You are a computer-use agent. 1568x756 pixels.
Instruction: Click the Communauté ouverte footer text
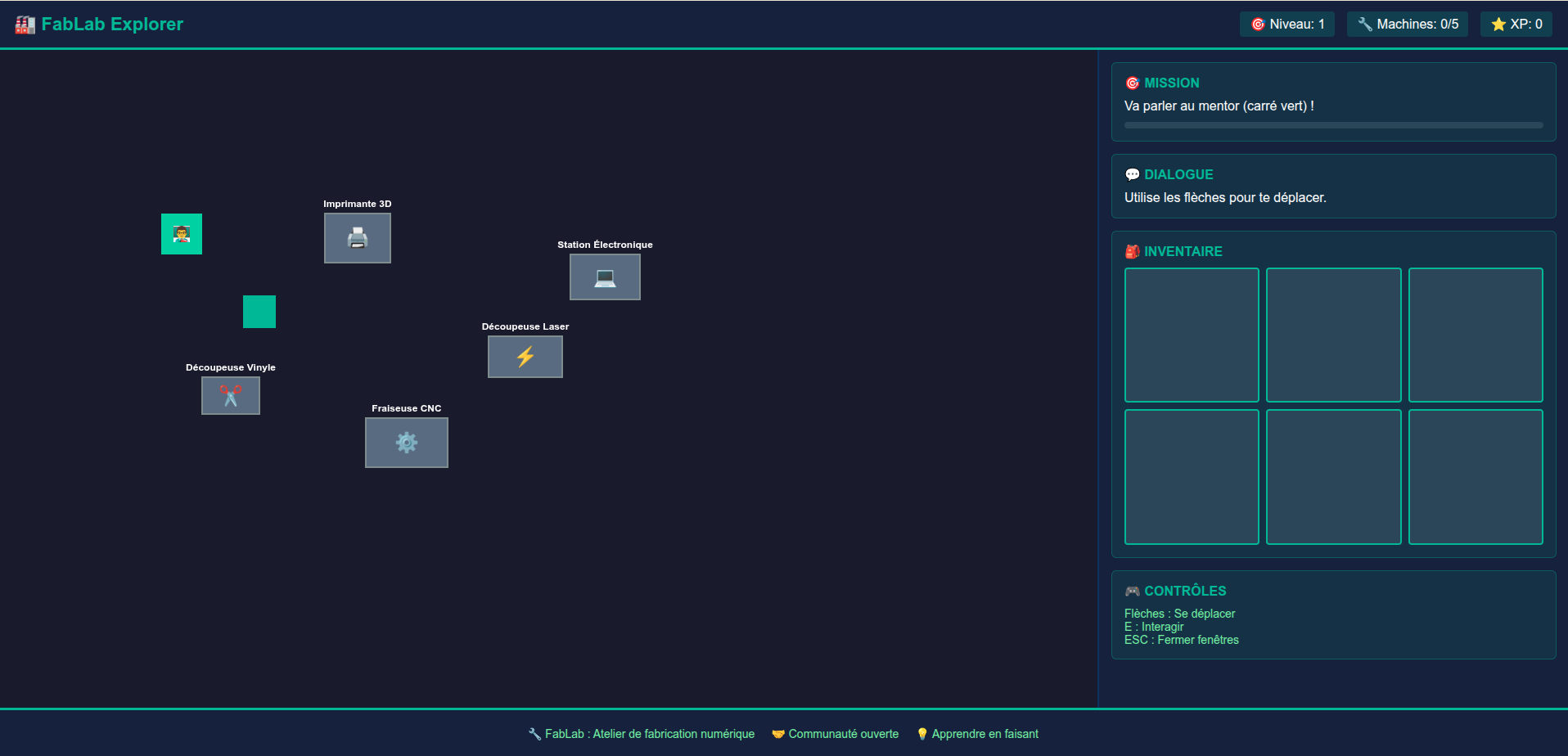[x=843, y=734]
